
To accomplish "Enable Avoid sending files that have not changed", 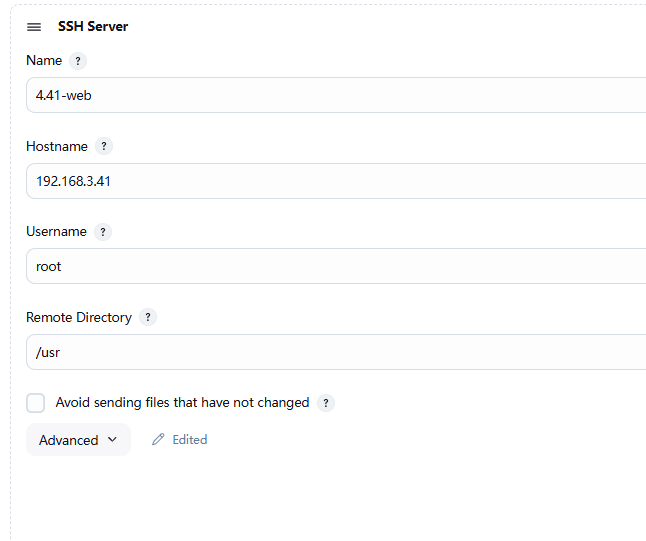I will 36,403.
